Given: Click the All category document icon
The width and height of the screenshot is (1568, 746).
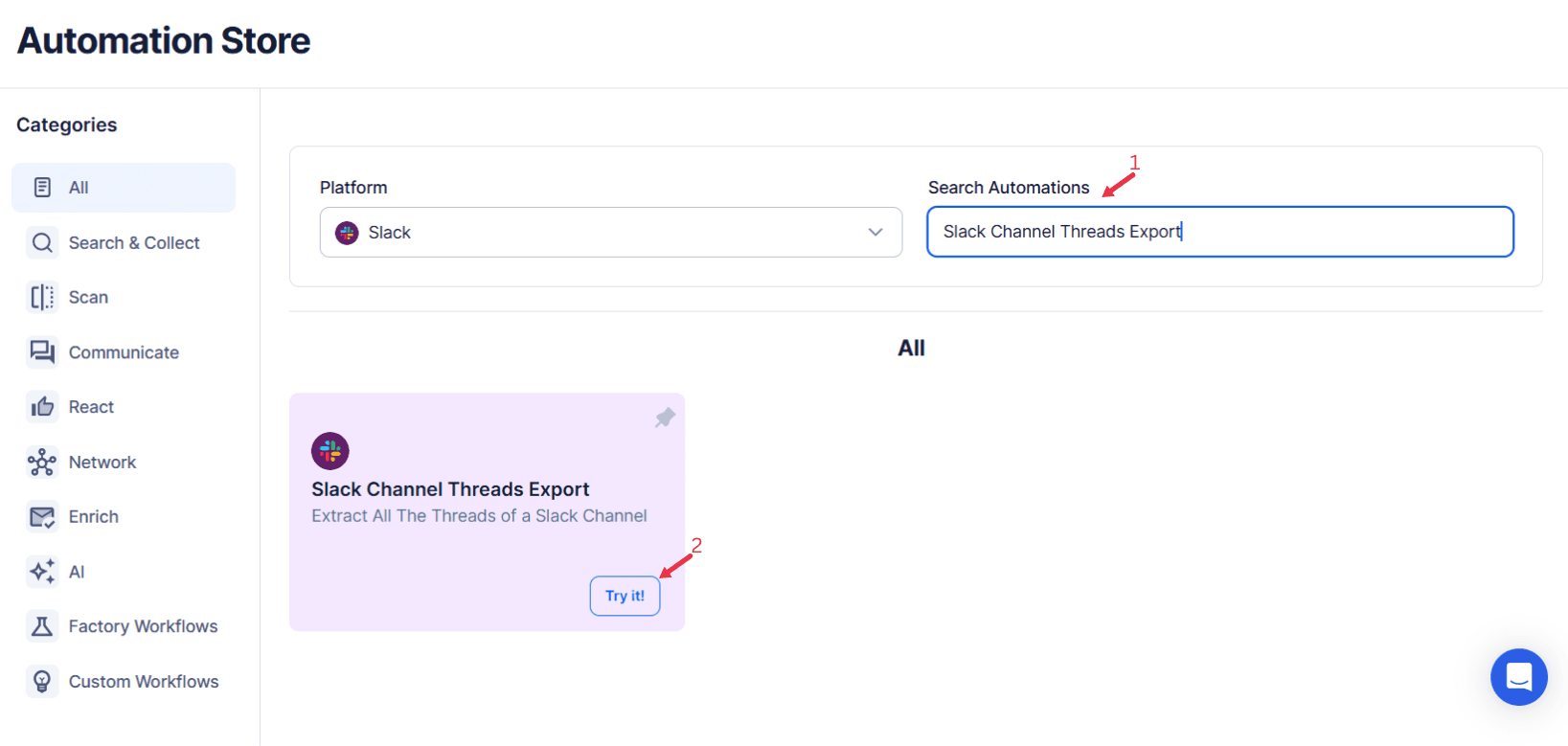Looking at the screenshot, I should tap(42, 188).
